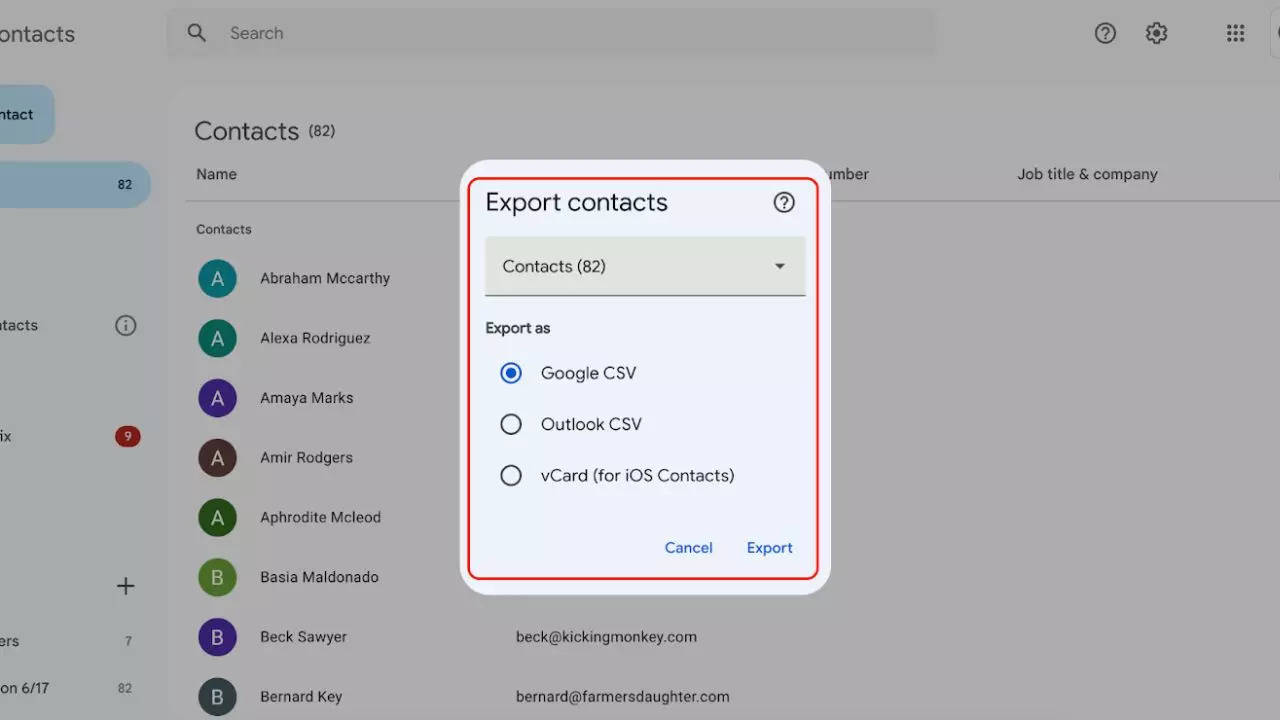The image size is (1280, 720).
Task: Click email beck@kickingmonkey.com
Action: pos(606,637)
